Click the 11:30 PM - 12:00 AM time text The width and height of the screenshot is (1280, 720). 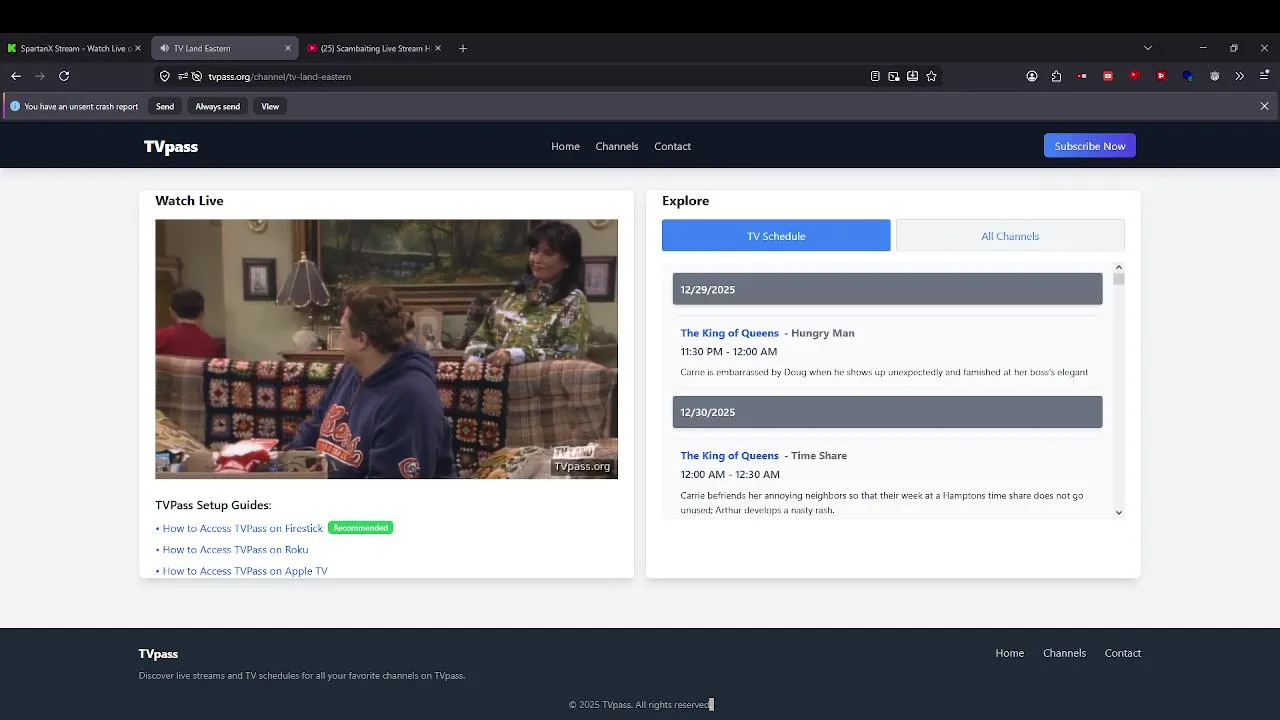click(728, 352)
